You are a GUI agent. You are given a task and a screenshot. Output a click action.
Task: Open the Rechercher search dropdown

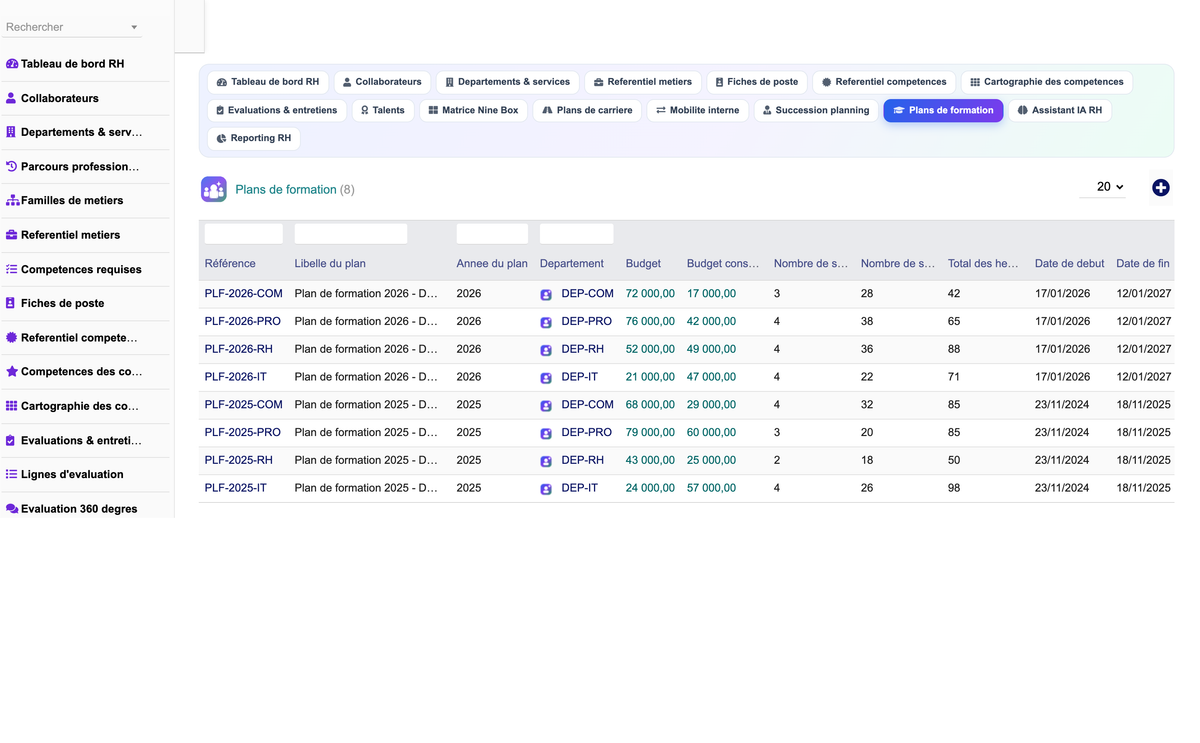(72, 27)
